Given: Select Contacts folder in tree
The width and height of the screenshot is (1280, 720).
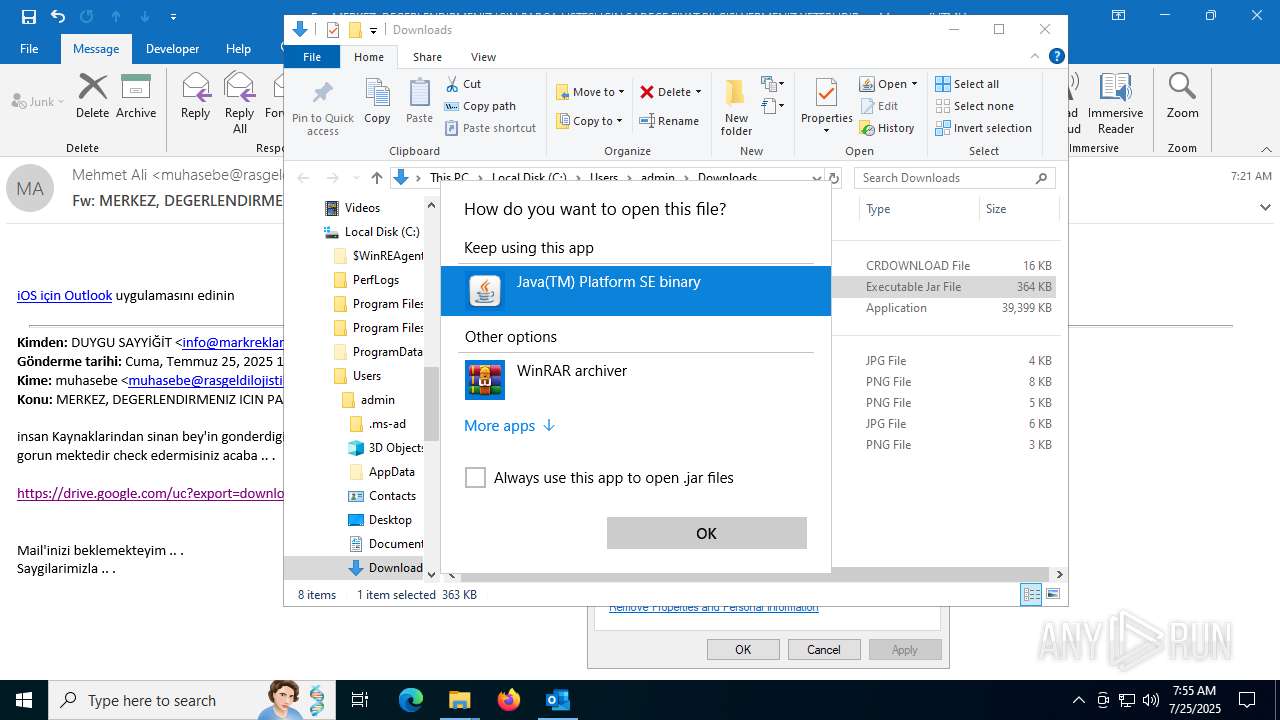Looking at the screenshot, I should click(x=382, y=496).
